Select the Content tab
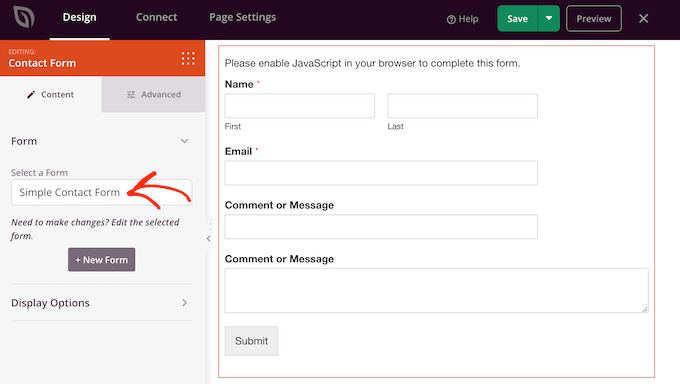The height and width of the screenshot is (384, 680). 51,95
